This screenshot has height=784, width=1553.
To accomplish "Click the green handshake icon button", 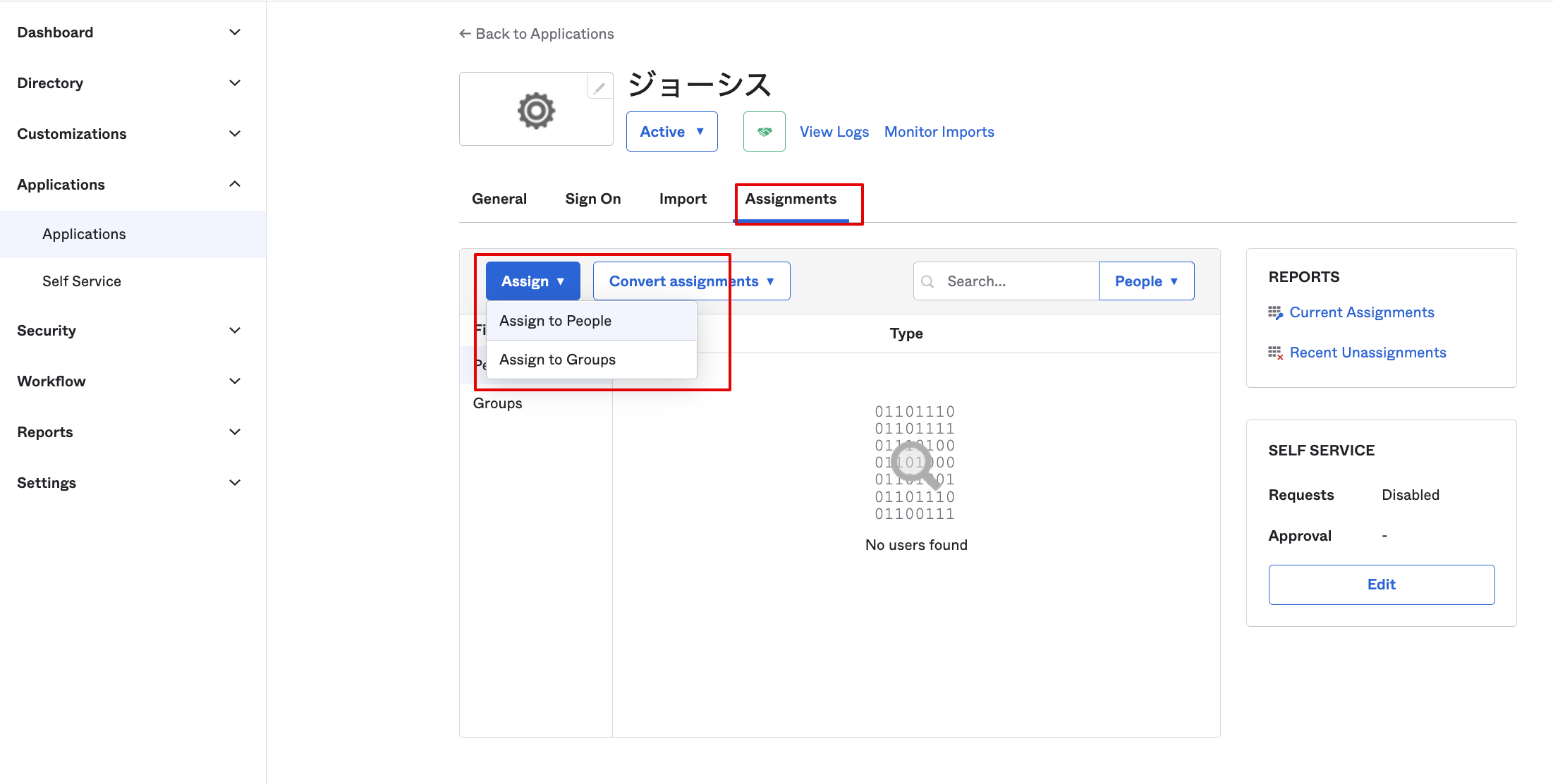I will (x=764, y=132).
